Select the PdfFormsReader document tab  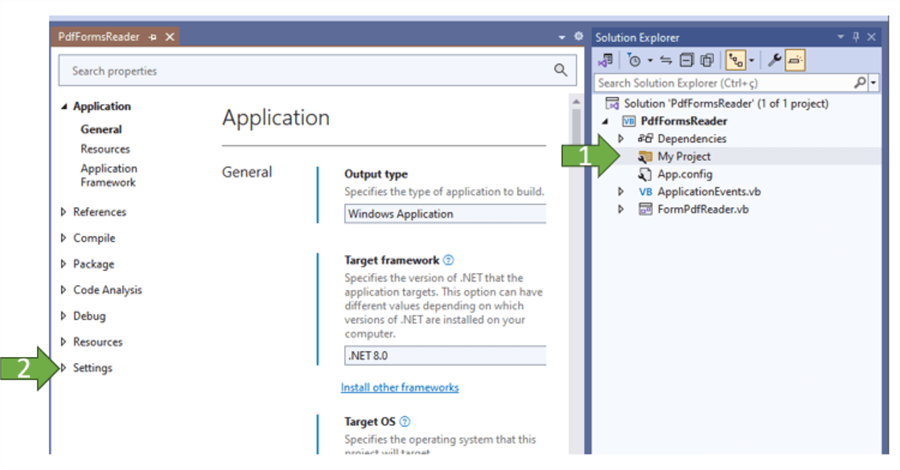pyautogui.click(x=99, y=37)
